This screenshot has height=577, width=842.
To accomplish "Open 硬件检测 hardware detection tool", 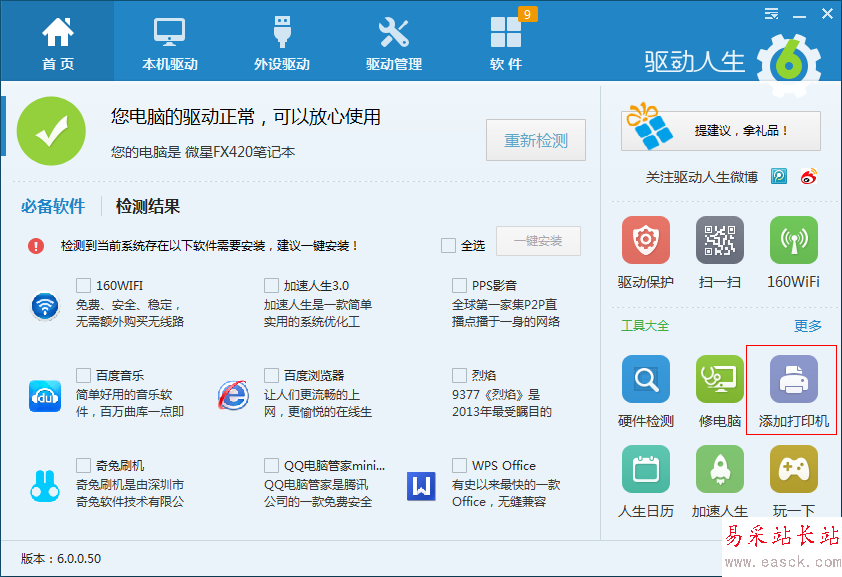I will (x=645, y=379).
